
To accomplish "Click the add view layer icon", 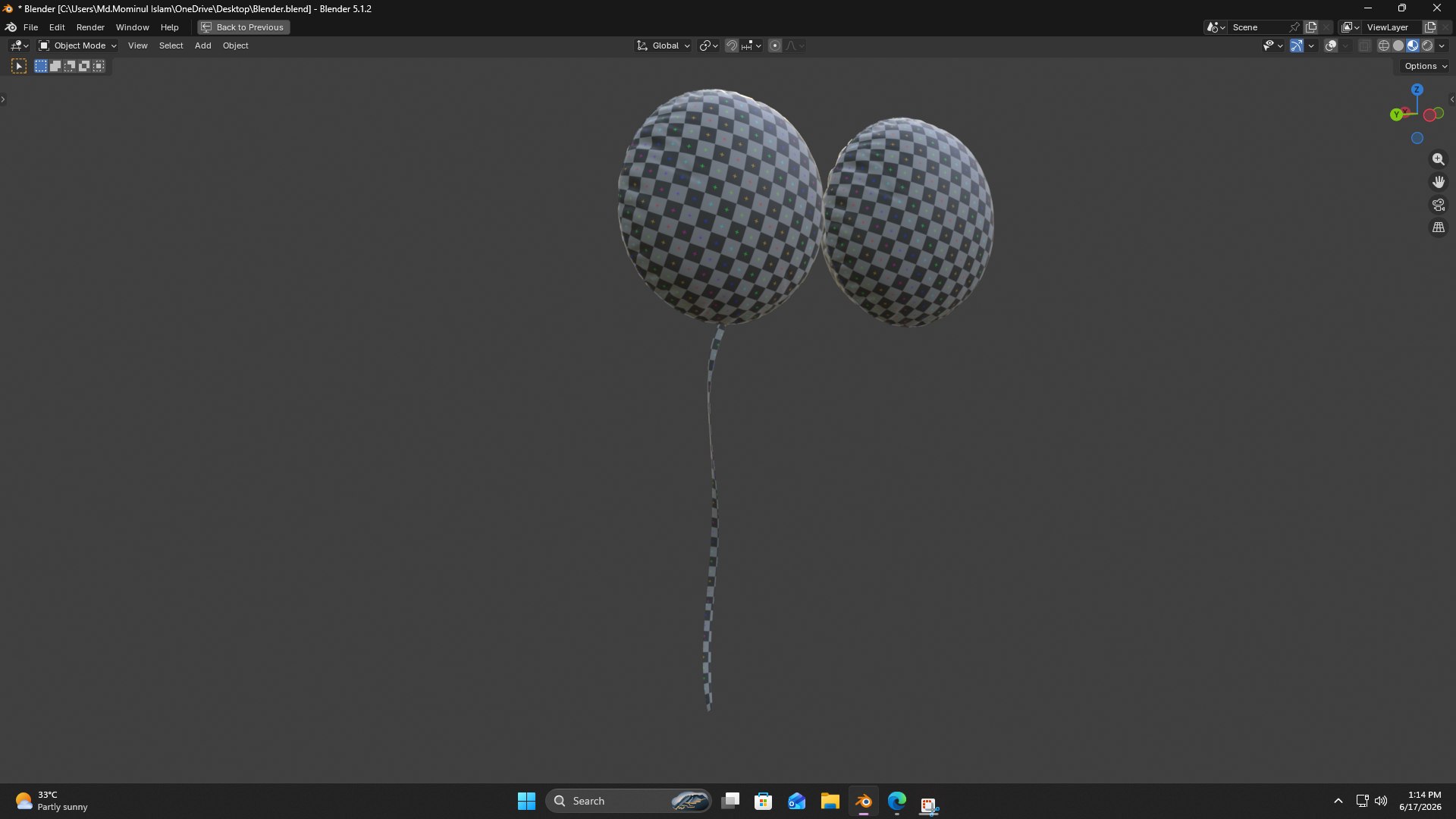I will coord(1430,27).
